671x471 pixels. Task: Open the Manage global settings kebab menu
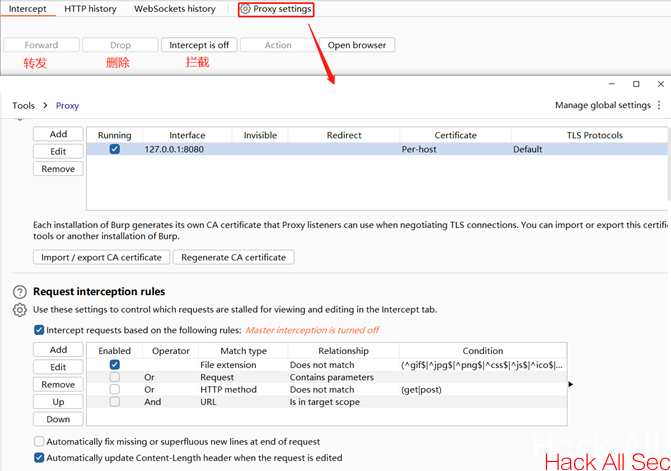pos(659,105)
